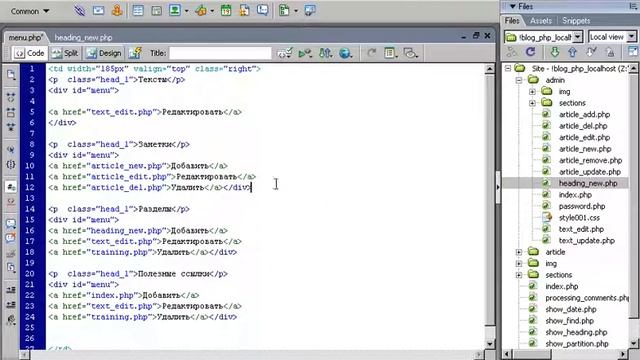Open the Files panel options menu

click(x=633, y=7)
